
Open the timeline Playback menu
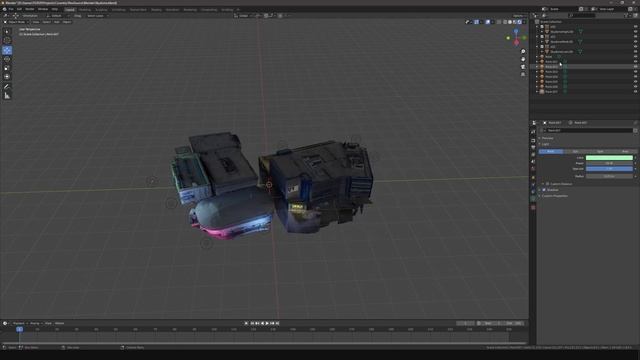(x=18, y=323)
